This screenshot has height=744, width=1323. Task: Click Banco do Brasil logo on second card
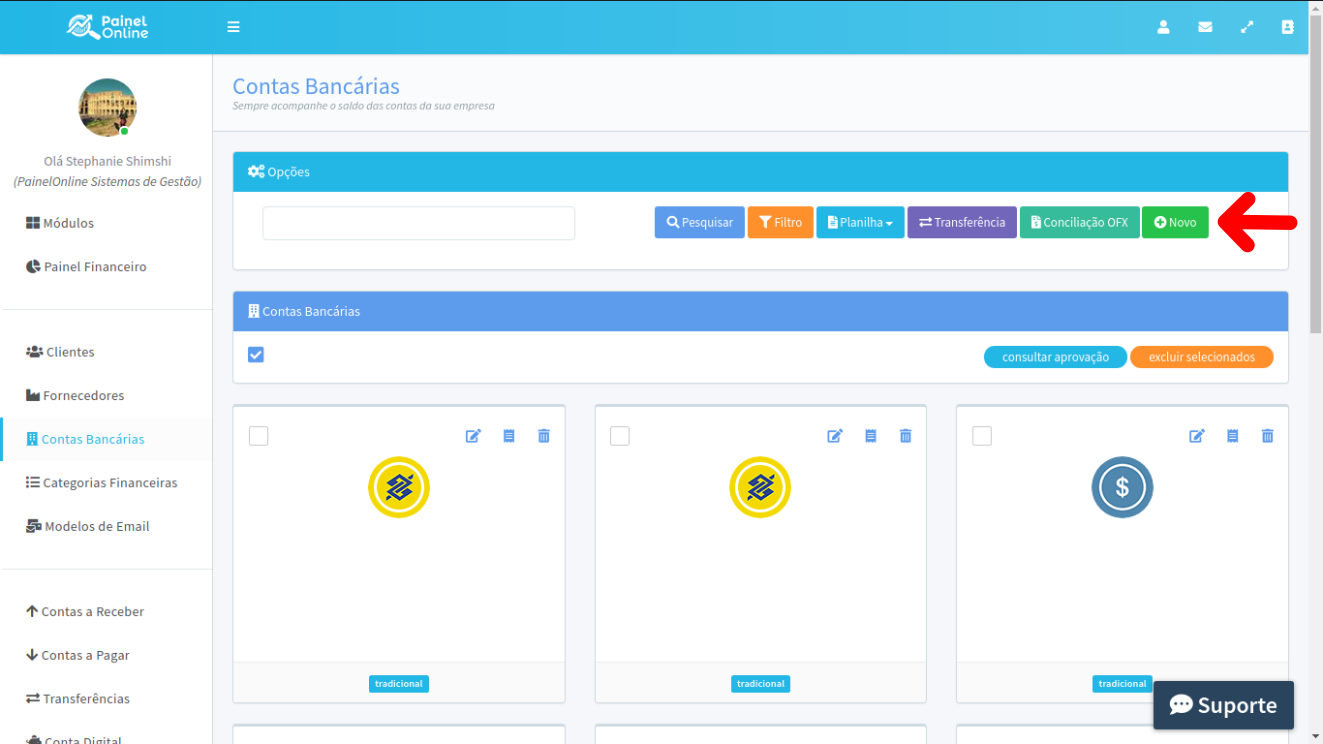(761, 488)
